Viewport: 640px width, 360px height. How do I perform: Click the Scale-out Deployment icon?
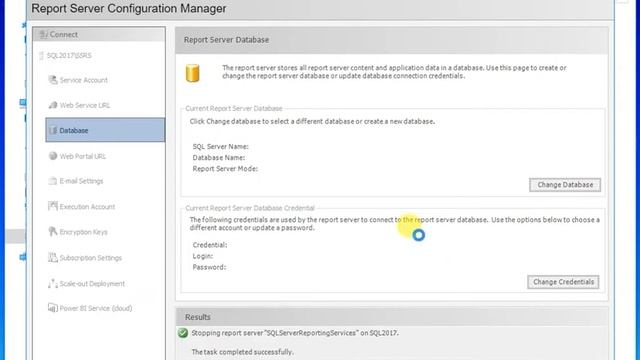pyautogui.click(x=53, y=283)
